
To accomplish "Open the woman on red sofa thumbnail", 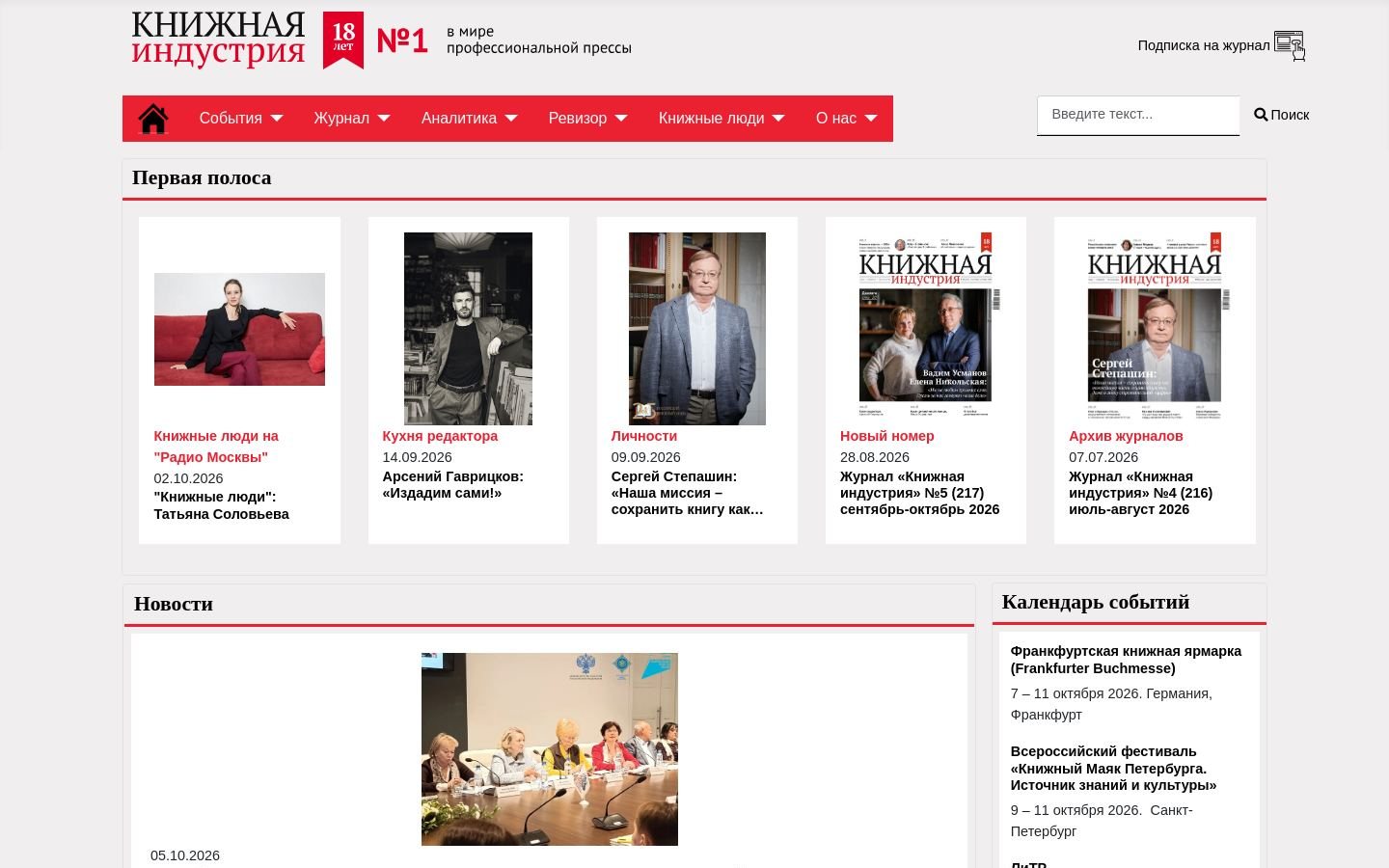I will tap(239, 329).
